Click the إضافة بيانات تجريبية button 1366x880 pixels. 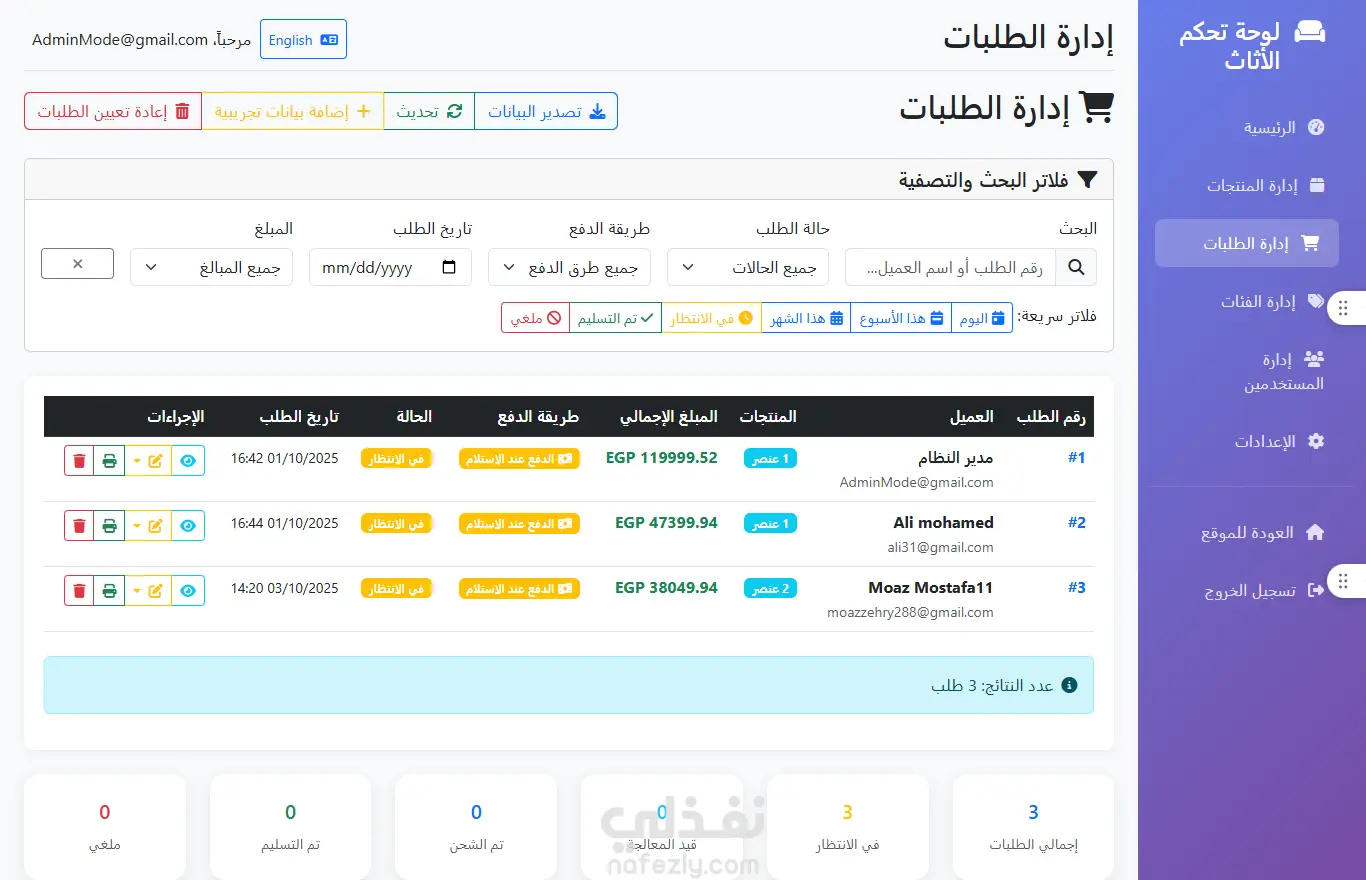coord(293,111)
